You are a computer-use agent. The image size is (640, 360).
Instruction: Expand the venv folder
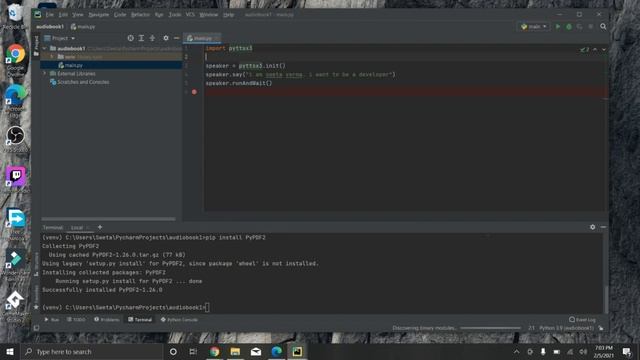(x=52, y=57)
